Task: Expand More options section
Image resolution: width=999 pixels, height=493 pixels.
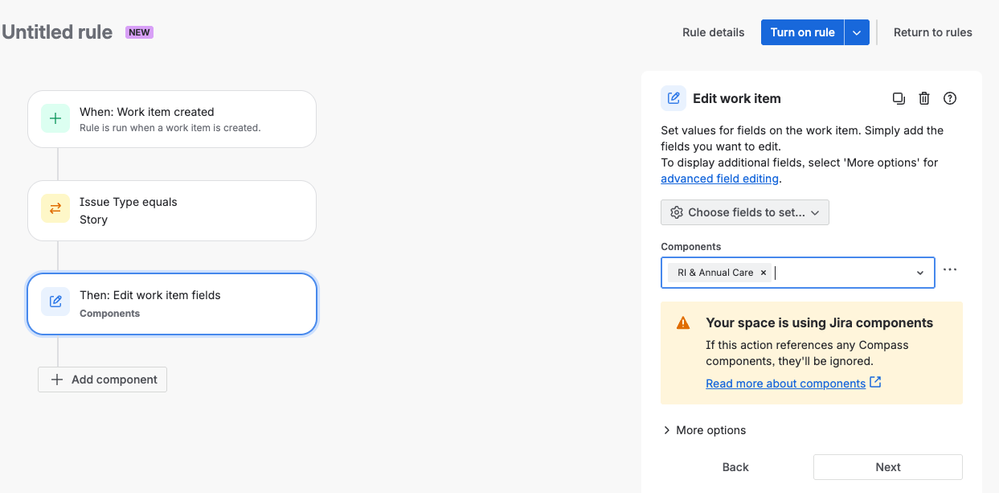Action: click(x=704, y=430)
